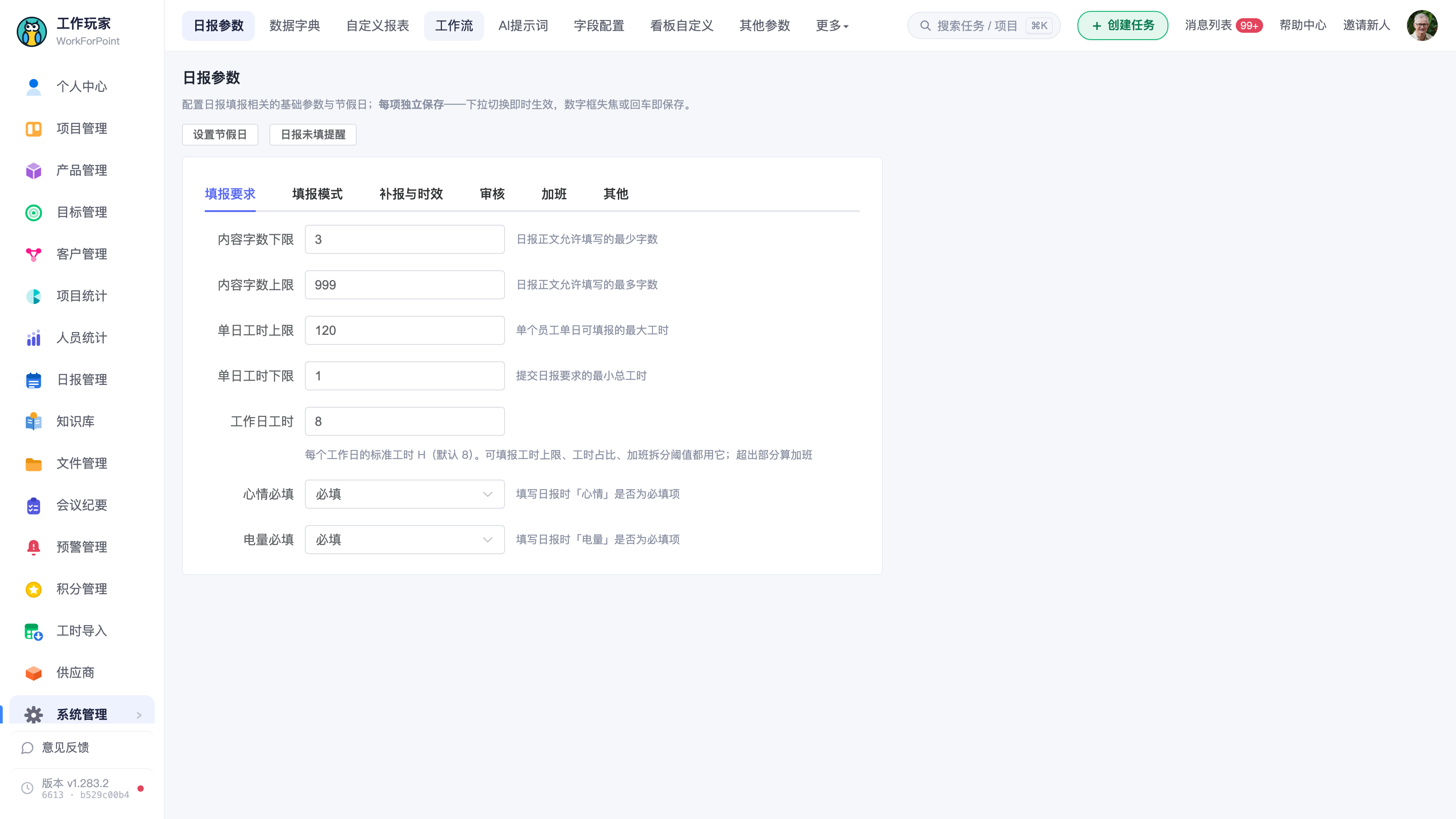The width and height of the screenshot is (1456, 819).
Task: Click the 设置节假日 button
Action: 220,135
